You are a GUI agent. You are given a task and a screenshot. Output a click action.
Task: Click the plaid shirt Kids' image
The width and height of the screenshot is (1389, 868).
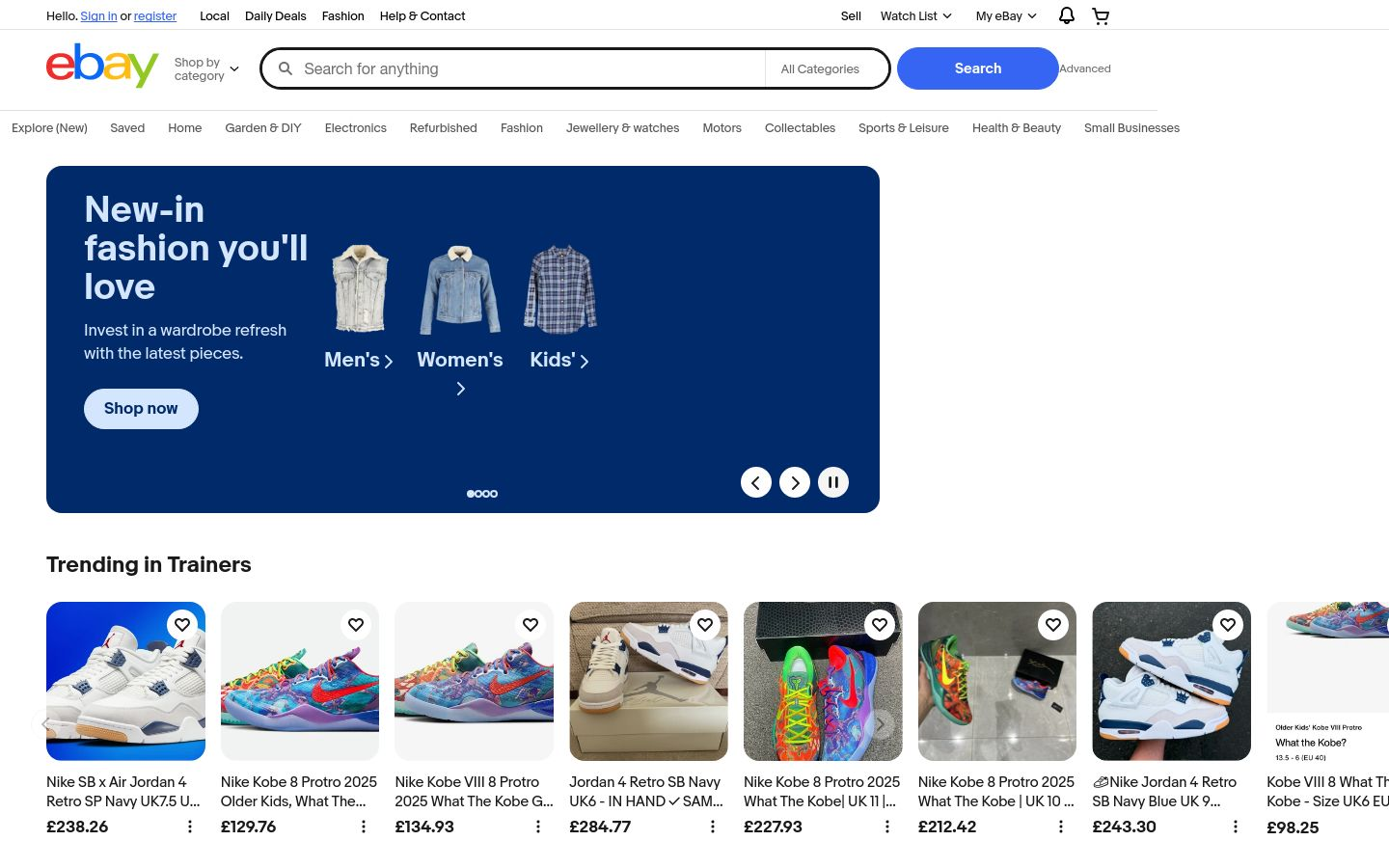click(560, 288)
